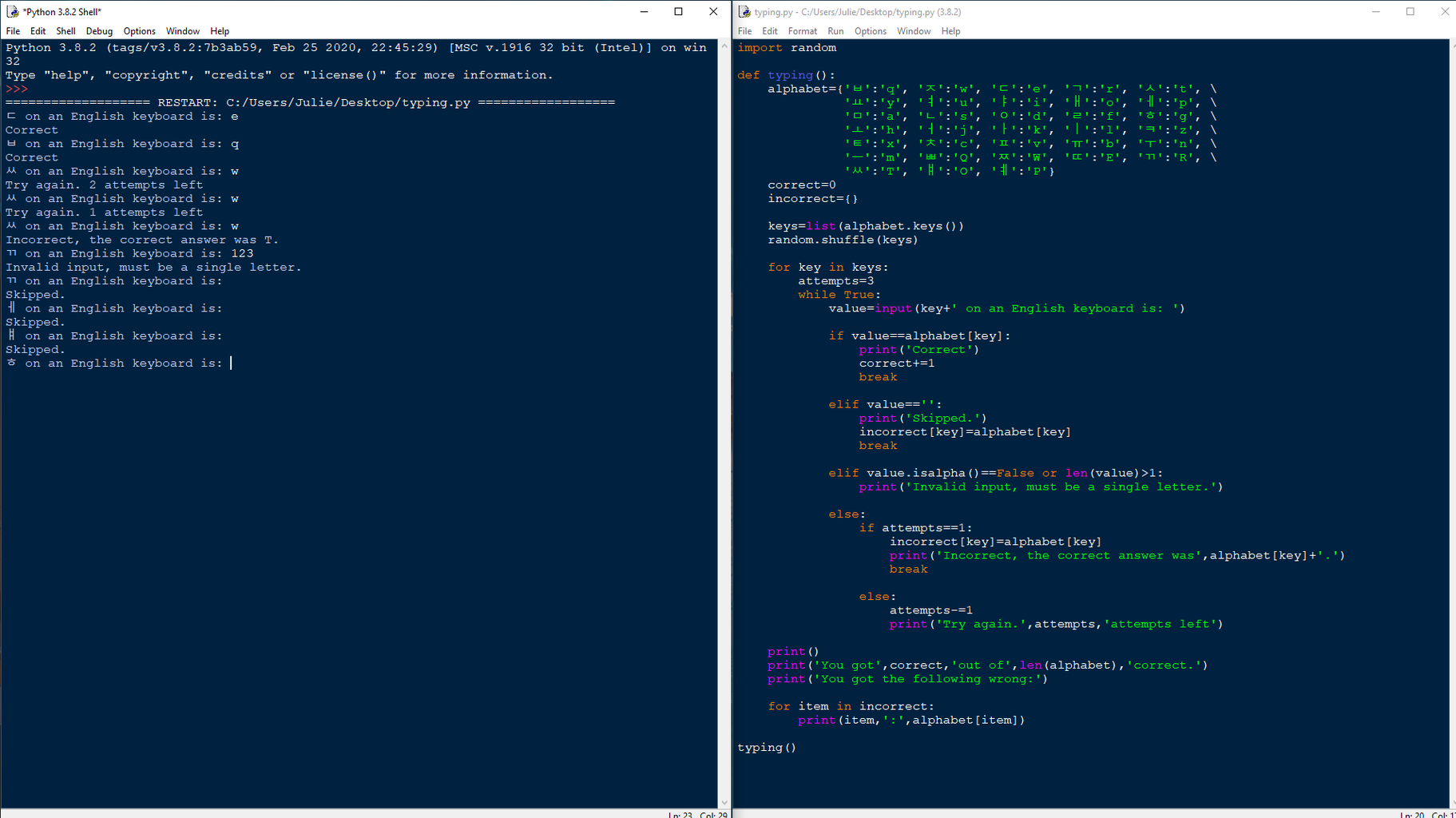Screen dimensions: 1456x818
Task: Click 'Invalid input, must be a single letter.' output
Action: (x=153, y=268)
